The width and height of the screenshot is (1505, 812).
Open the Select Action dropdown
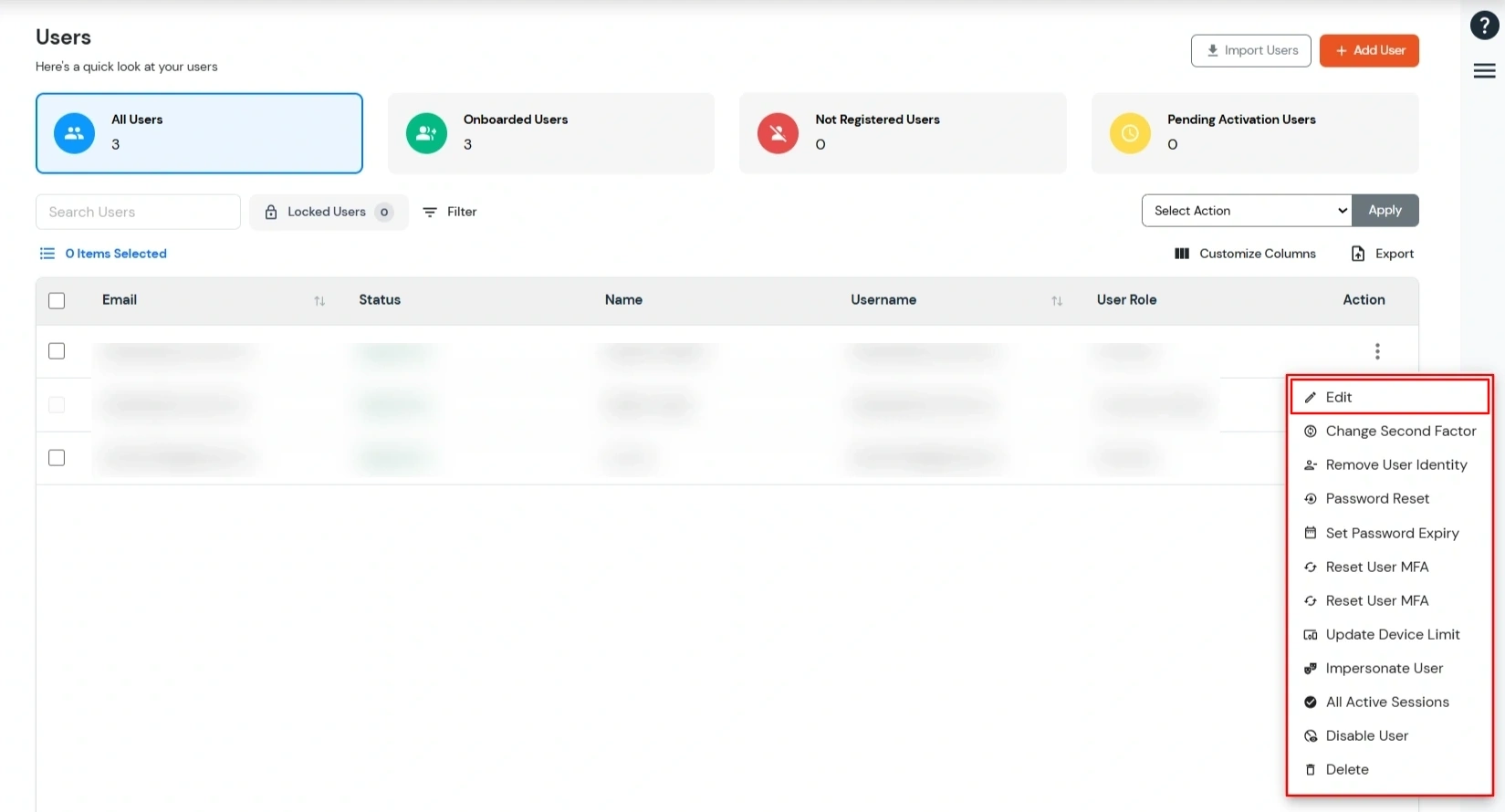(x=1247, y=211)
